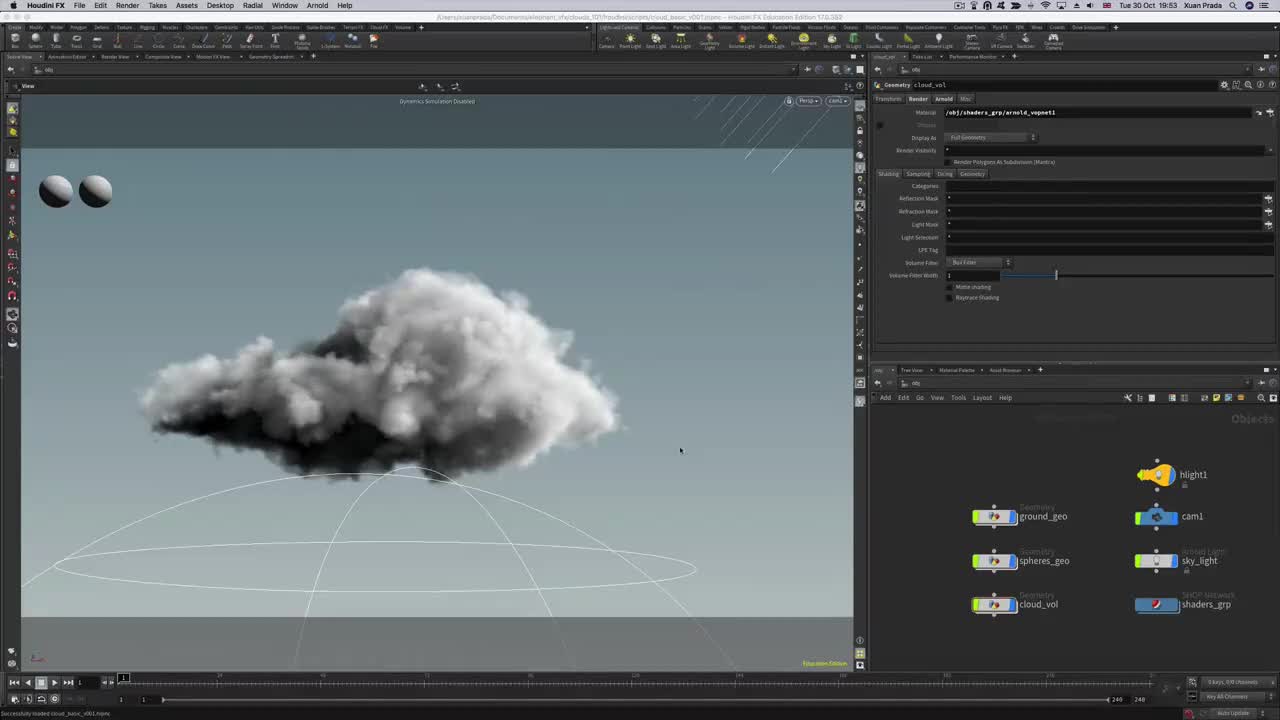Screen dimensions: 1280x720
Task: Click the hlight1 light node
Action: 1157,475
